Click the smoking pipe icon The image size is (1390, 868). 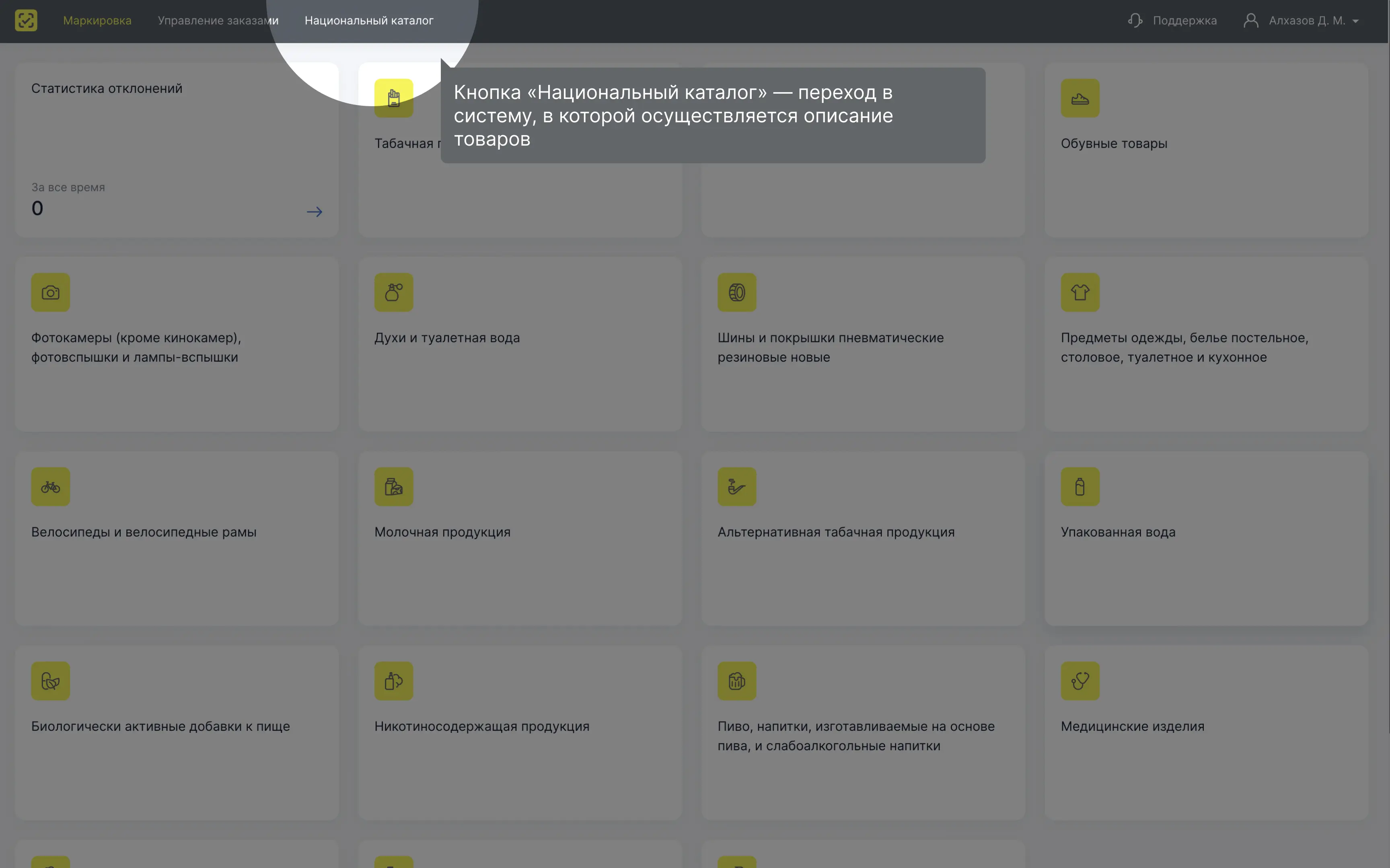pos(737,487)
